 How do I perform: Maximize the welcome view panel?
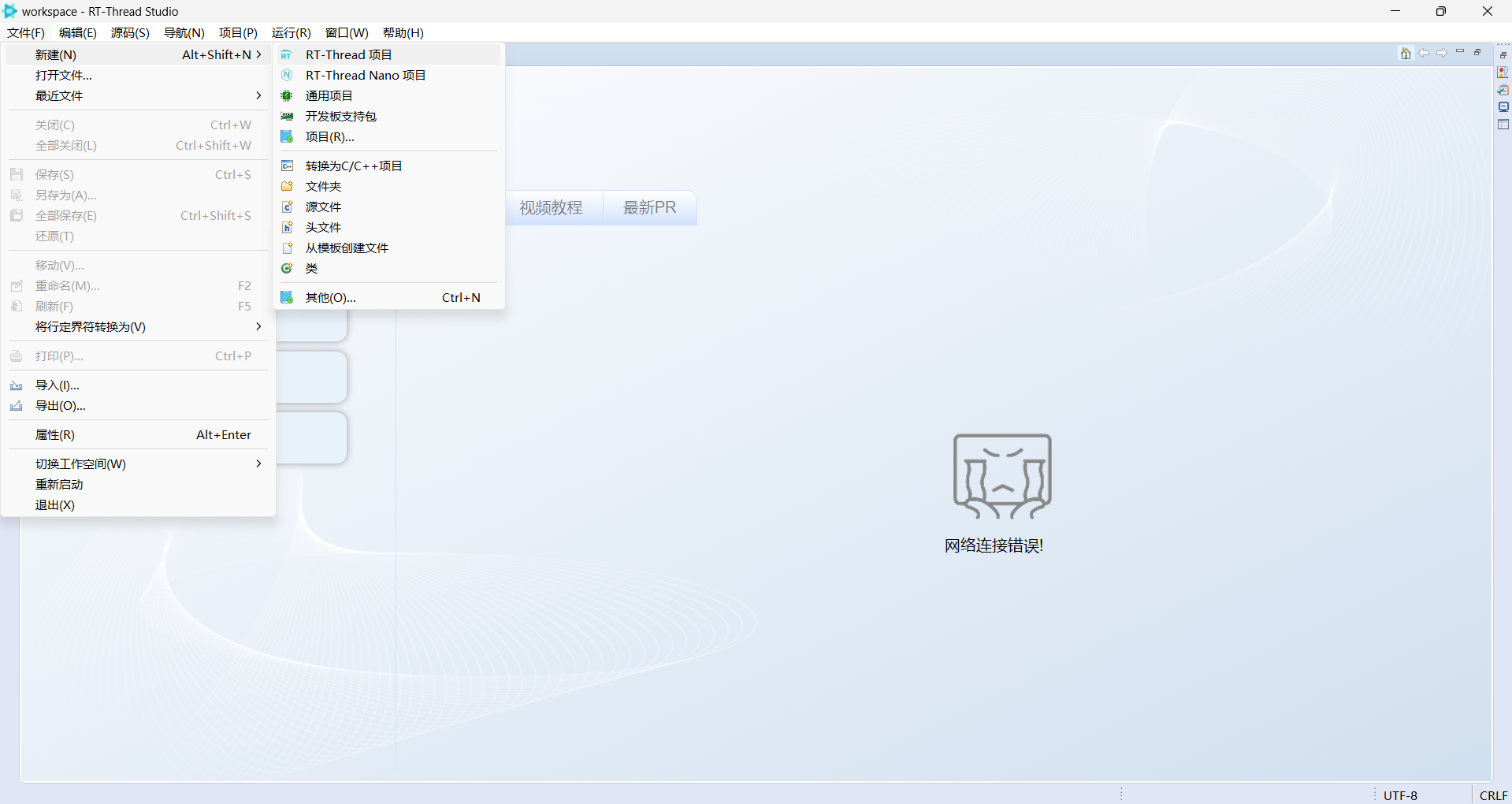click(x=1478, y=52)
